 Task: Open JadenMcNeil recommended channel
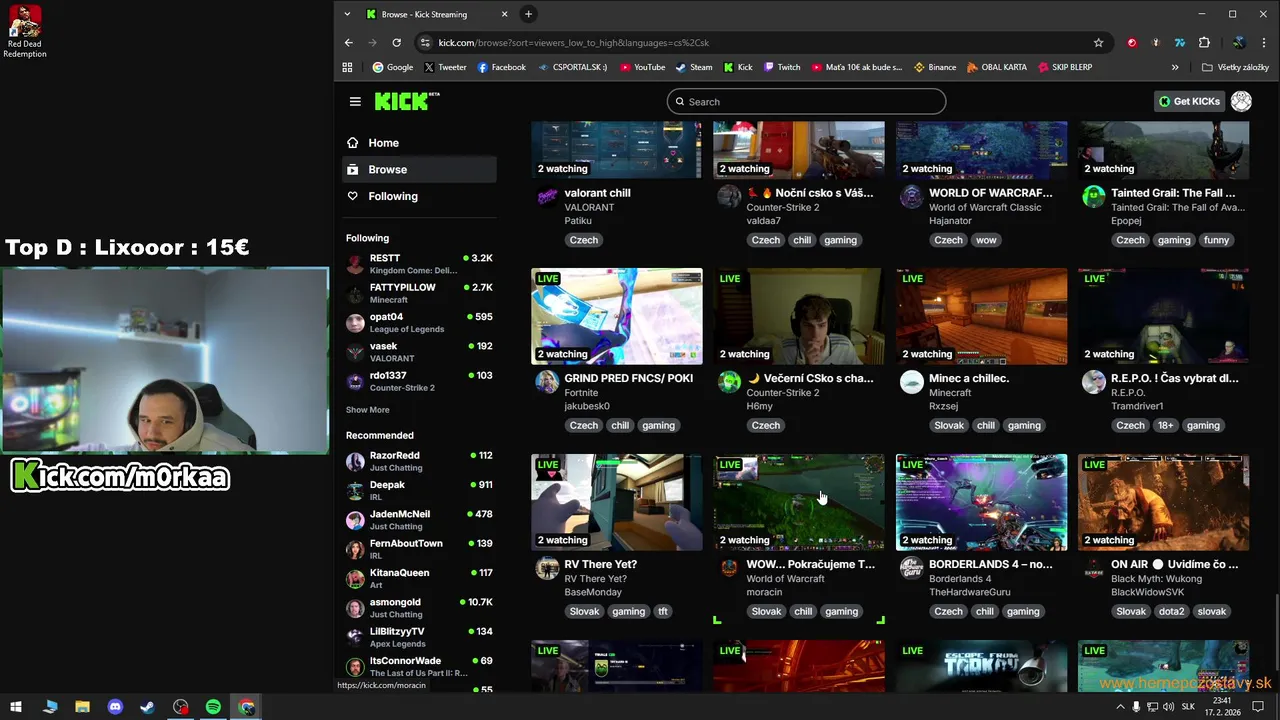pos(419,520)
